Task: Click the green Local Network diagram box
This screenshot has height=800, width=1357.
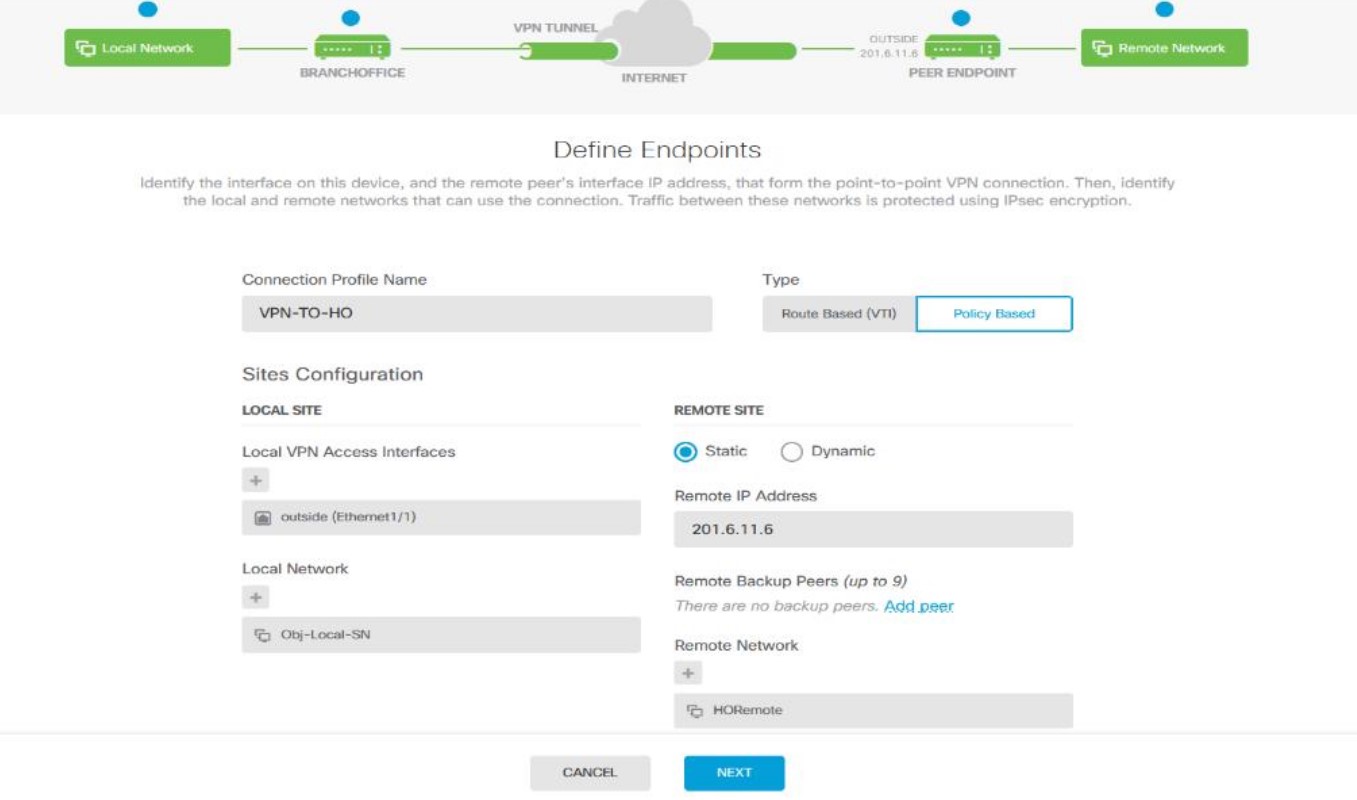Action: pyautogui.click(x=147, y=48)
